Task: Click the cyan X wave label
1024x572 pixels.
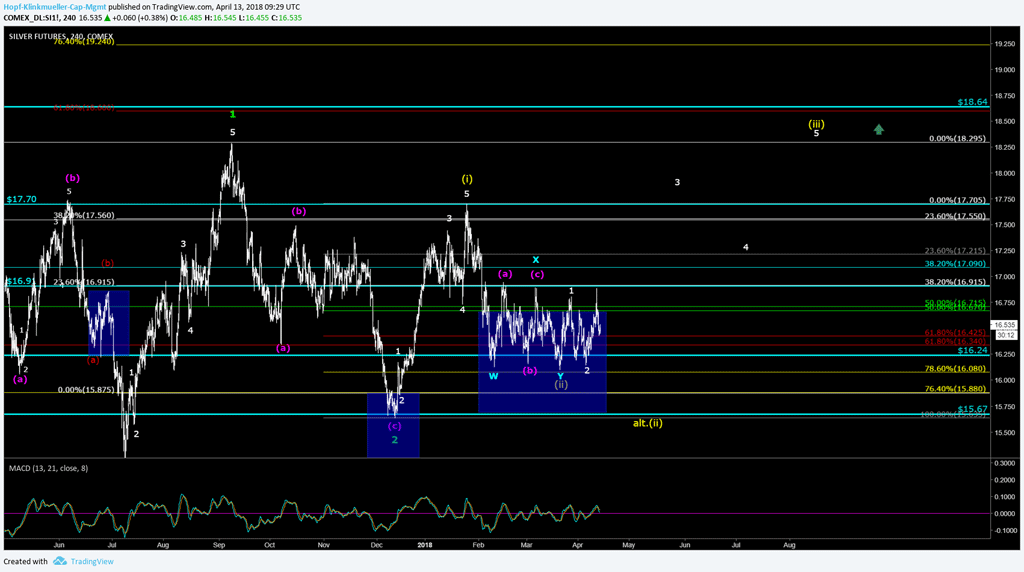Action: 536,259
